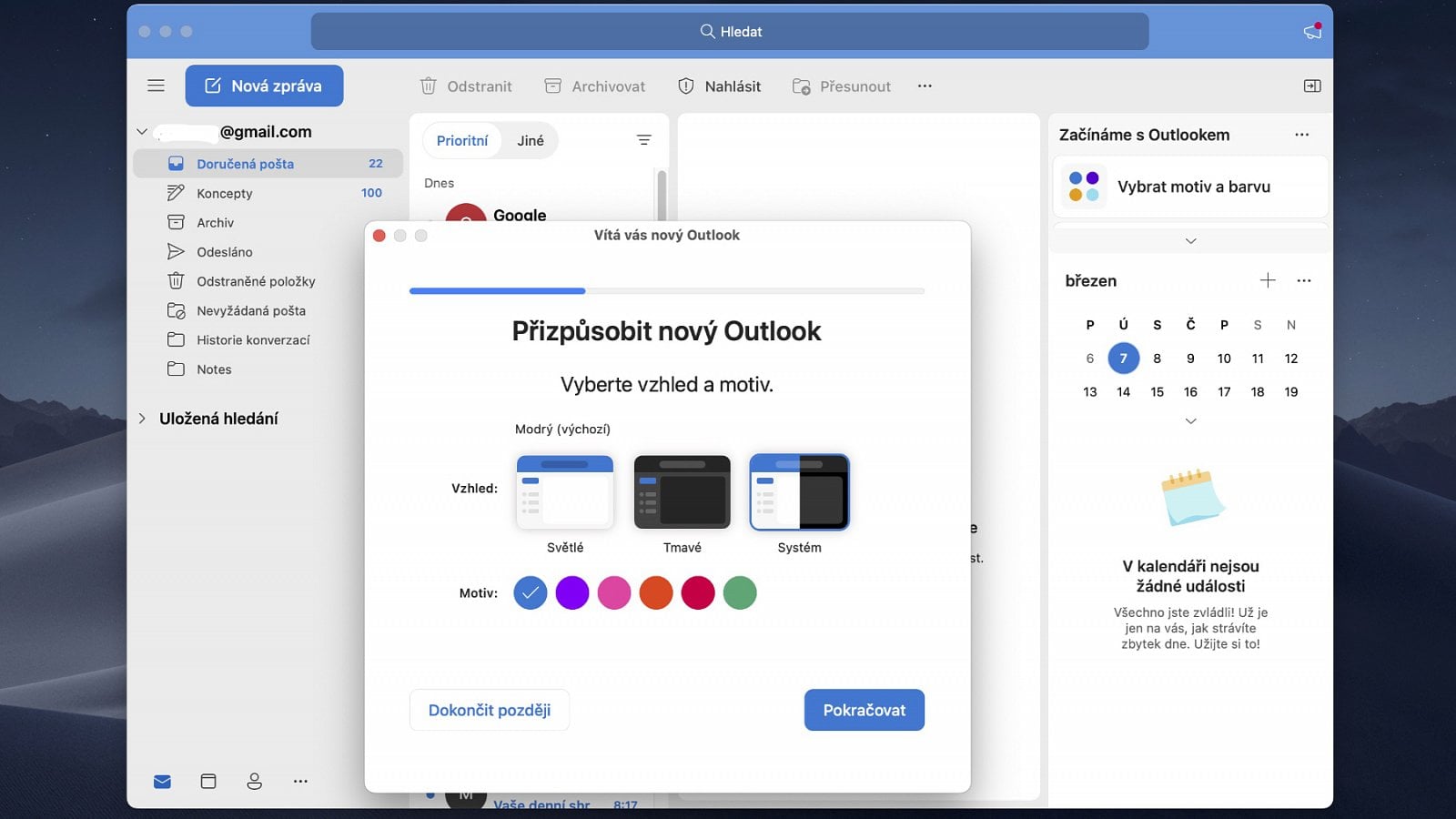Choose the orange theme color
Image resolution: width=1456 pixels, height=819 pixels.
click(656, 593)
